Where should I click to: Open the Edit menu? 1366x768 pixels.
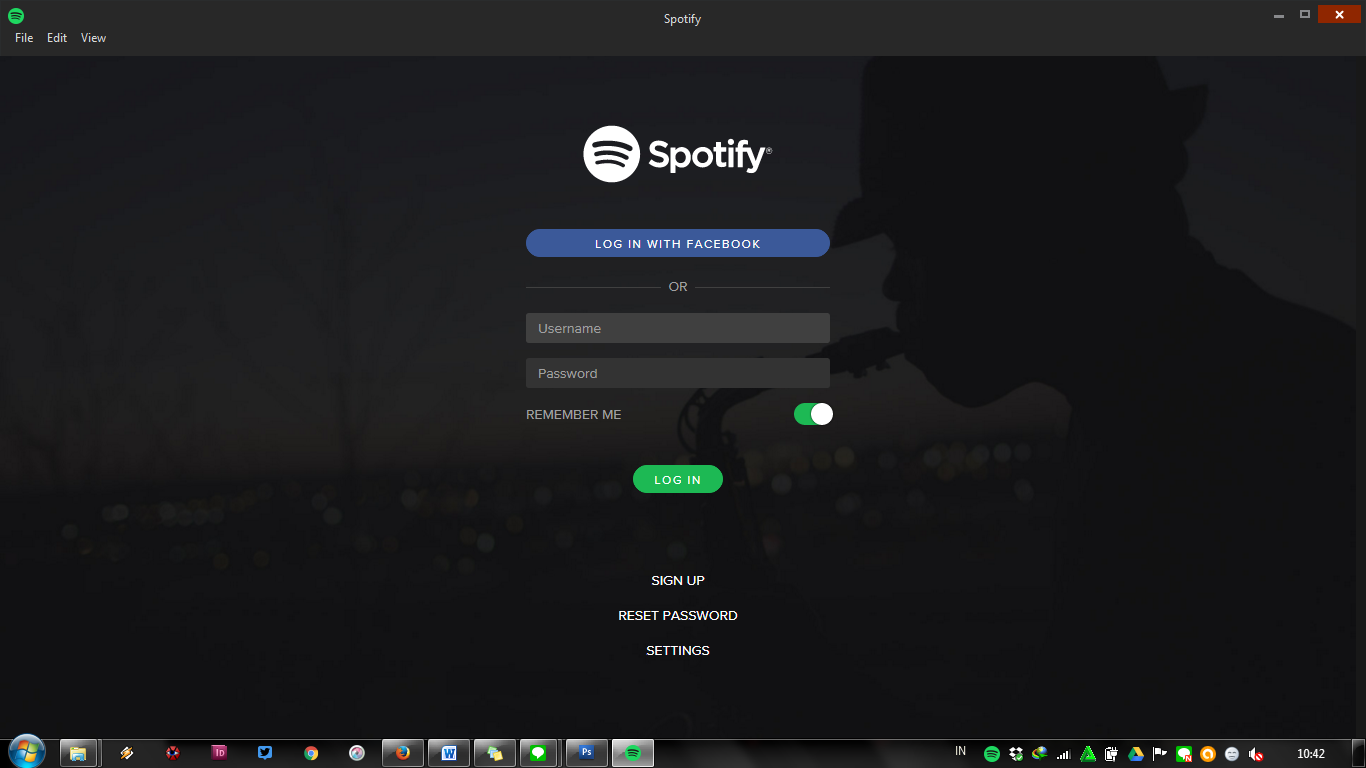pos(57,38)
